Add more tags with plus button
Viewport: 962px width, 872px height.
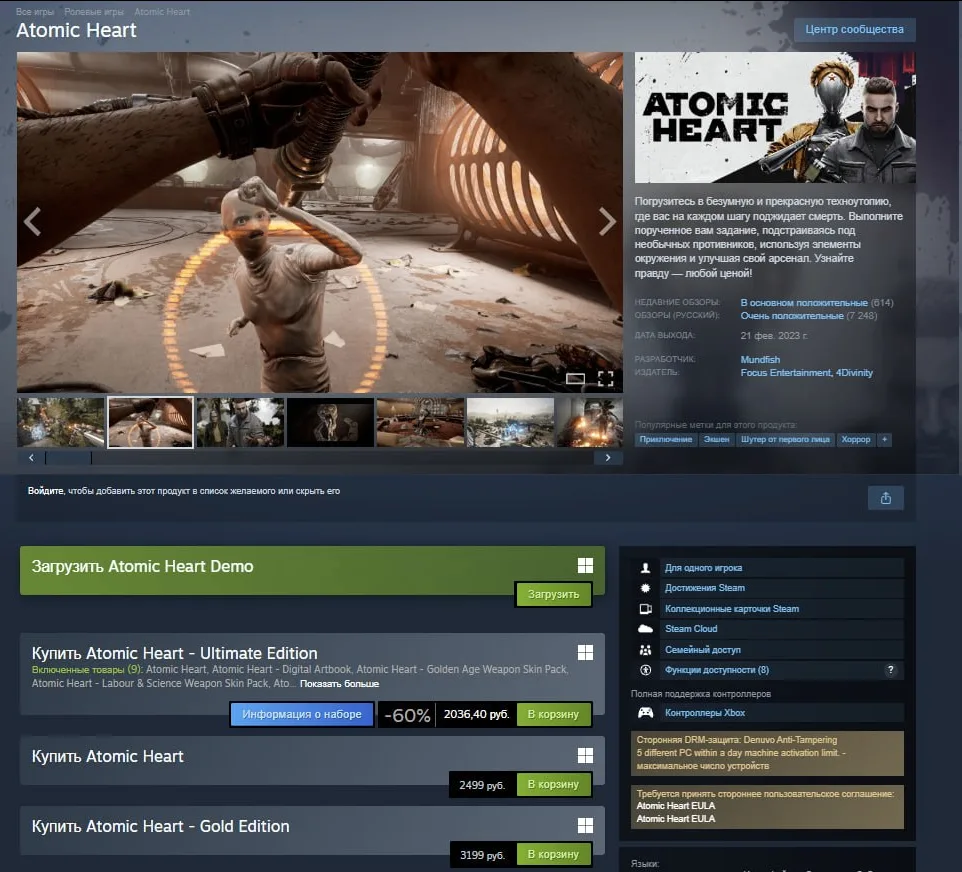coord(884,439)
